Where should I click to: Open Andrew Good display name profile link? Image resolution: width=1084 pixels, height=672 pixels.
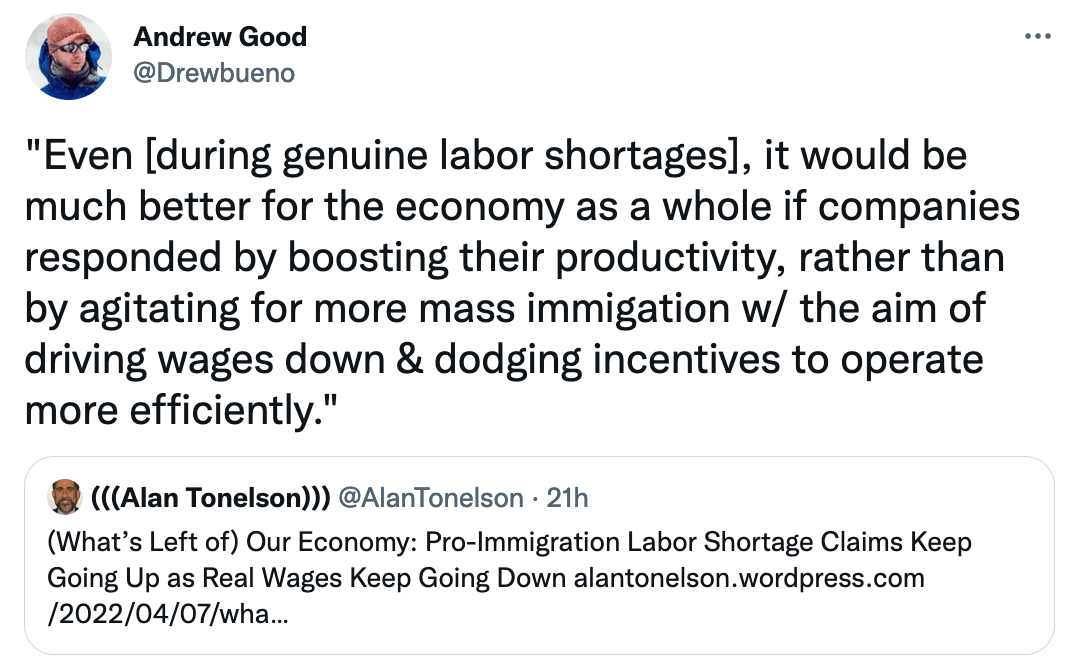pos(220,37)
